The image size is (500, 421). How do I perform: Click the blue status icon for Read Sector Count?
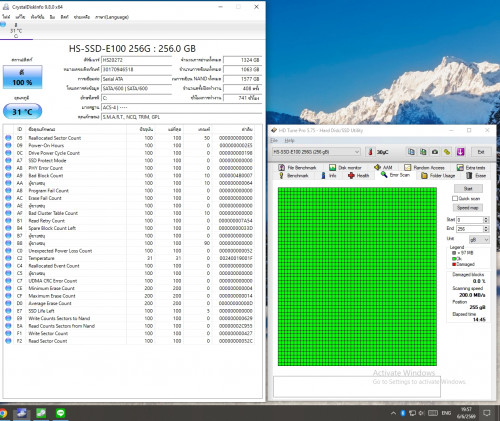pyautogui.click(x=8, y=341)
